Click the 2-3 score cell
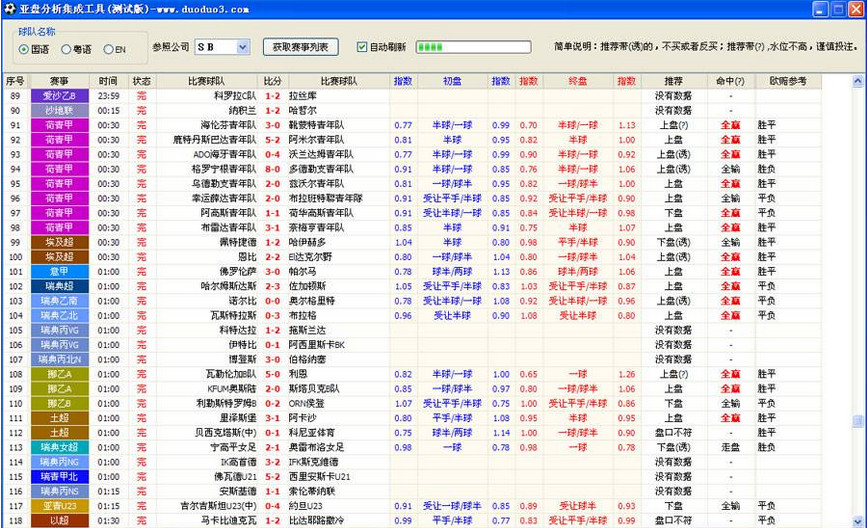867x528 pixels. point(273,286)
